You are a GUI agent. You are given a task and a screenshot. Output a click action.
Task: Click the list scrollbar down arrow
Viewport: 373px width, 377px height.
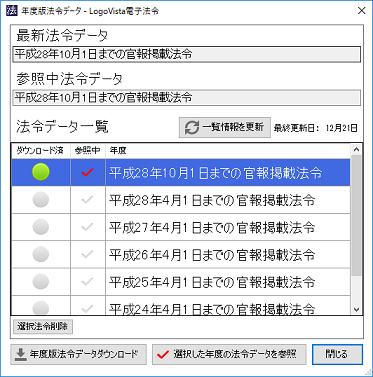click(356, 309)
